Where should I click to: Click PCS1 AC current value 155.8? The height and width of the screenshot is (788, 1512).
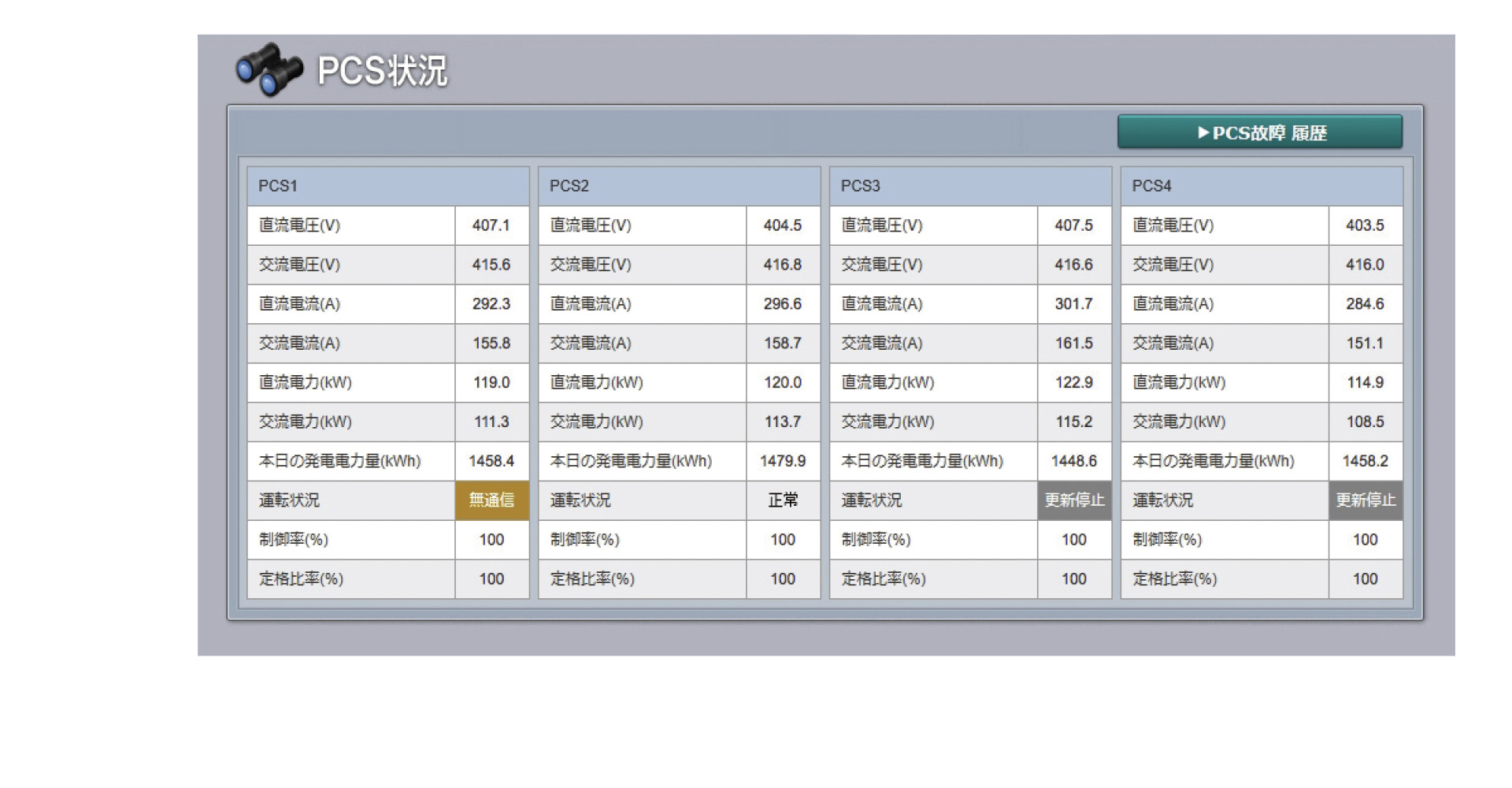point(491,344)
